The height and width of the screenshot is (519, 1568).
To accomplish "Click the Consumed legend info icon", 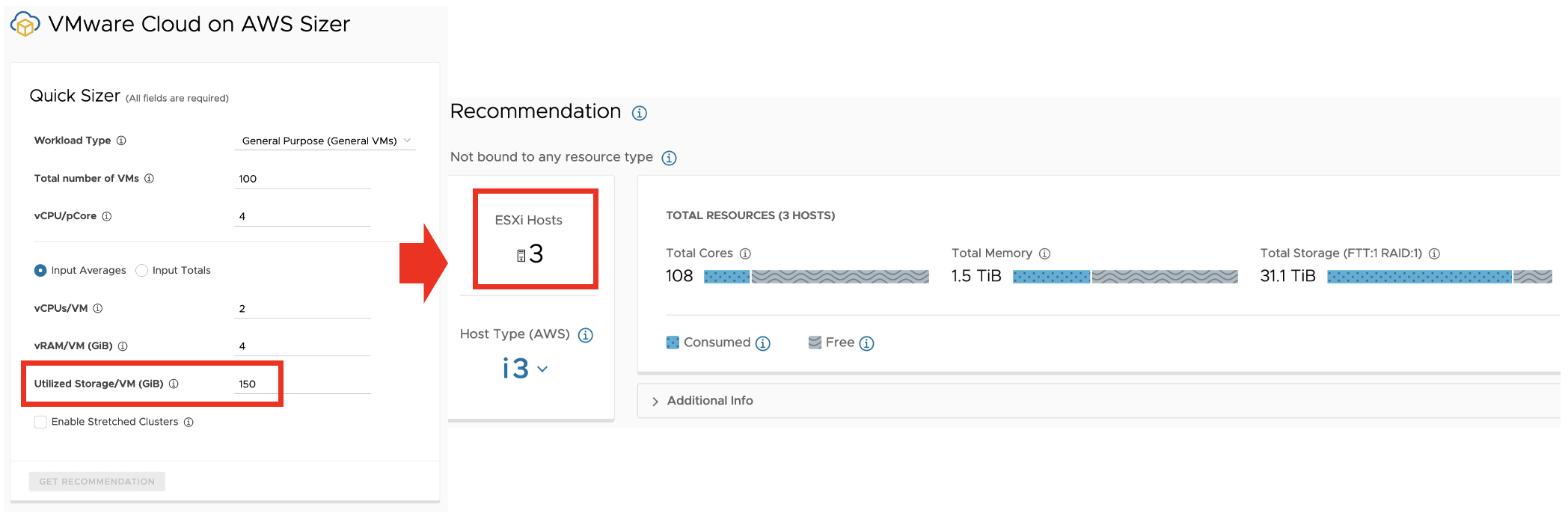I will point(762,343).
